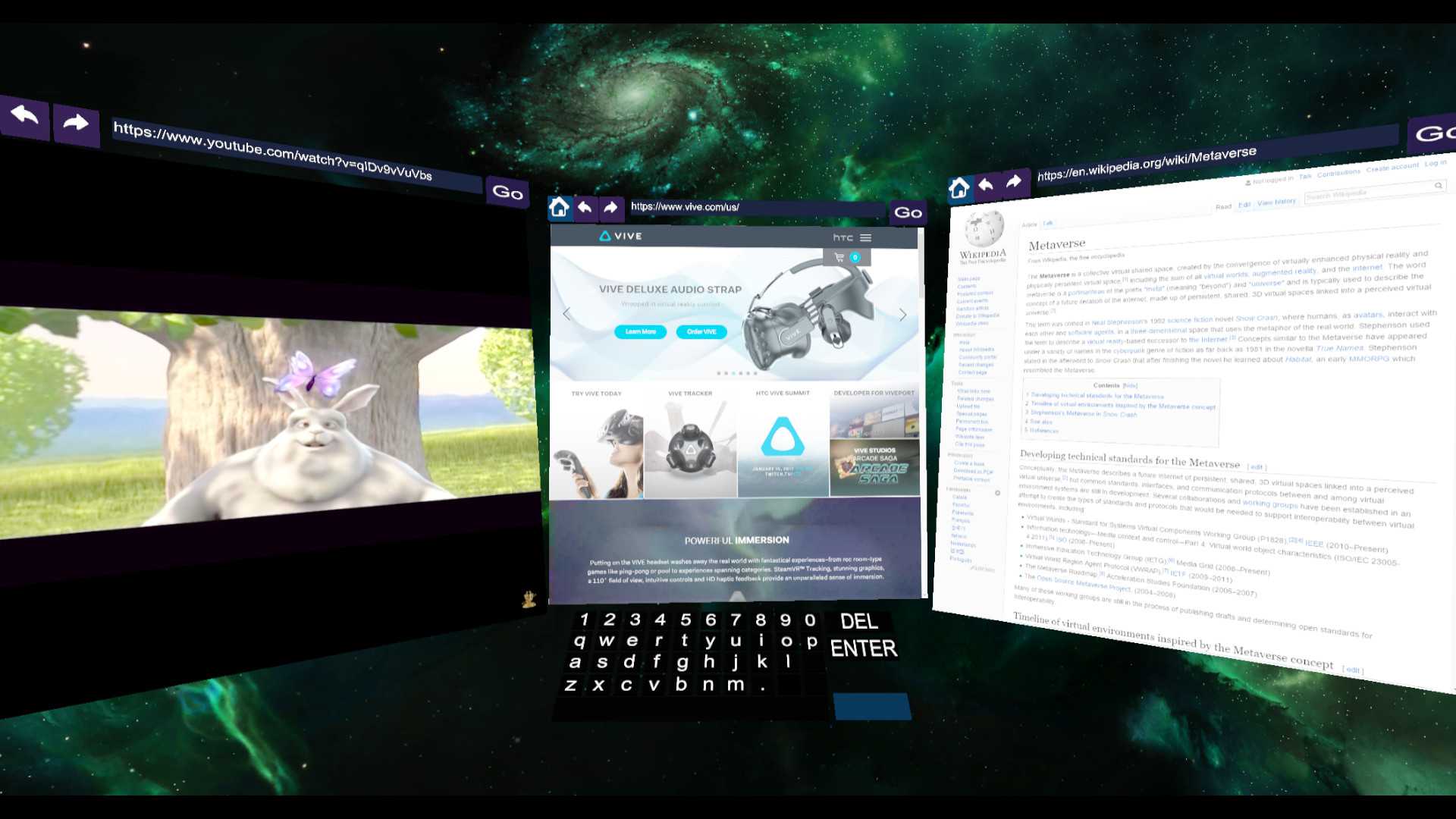Show previous carousel slide on Vive page
Viewport: 1456px width, 819px height.
pos(566,313)
